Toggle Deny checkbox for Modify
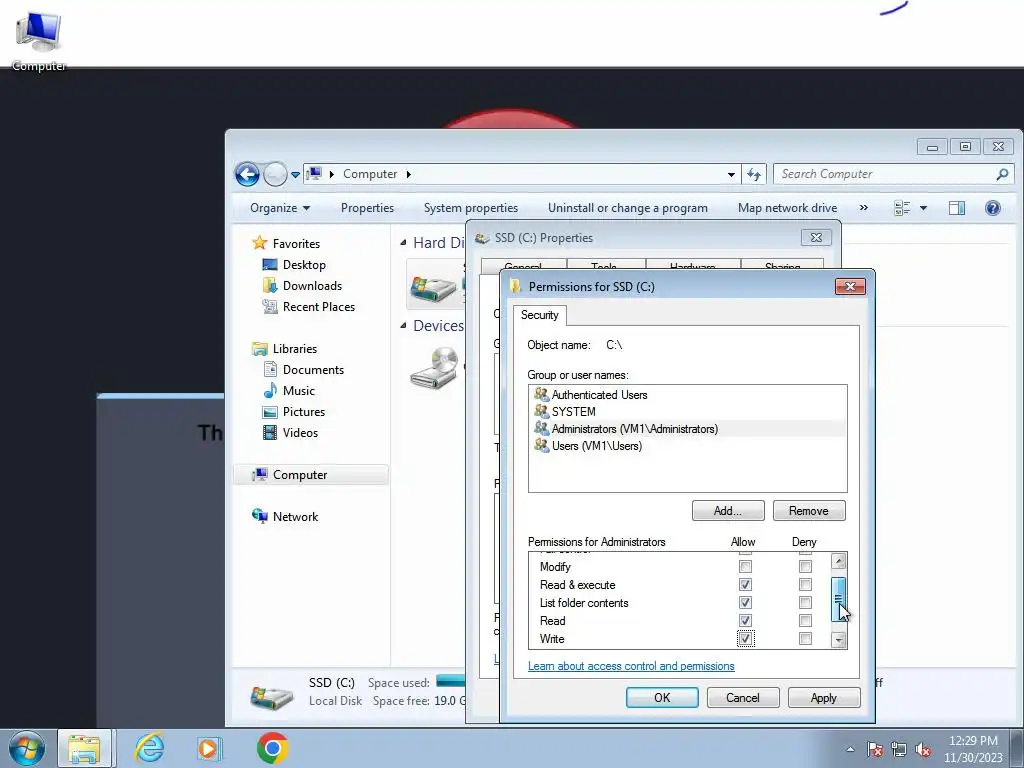This screenshot has width=1024, height=768. pyautogui.click(x=805, y=566)
